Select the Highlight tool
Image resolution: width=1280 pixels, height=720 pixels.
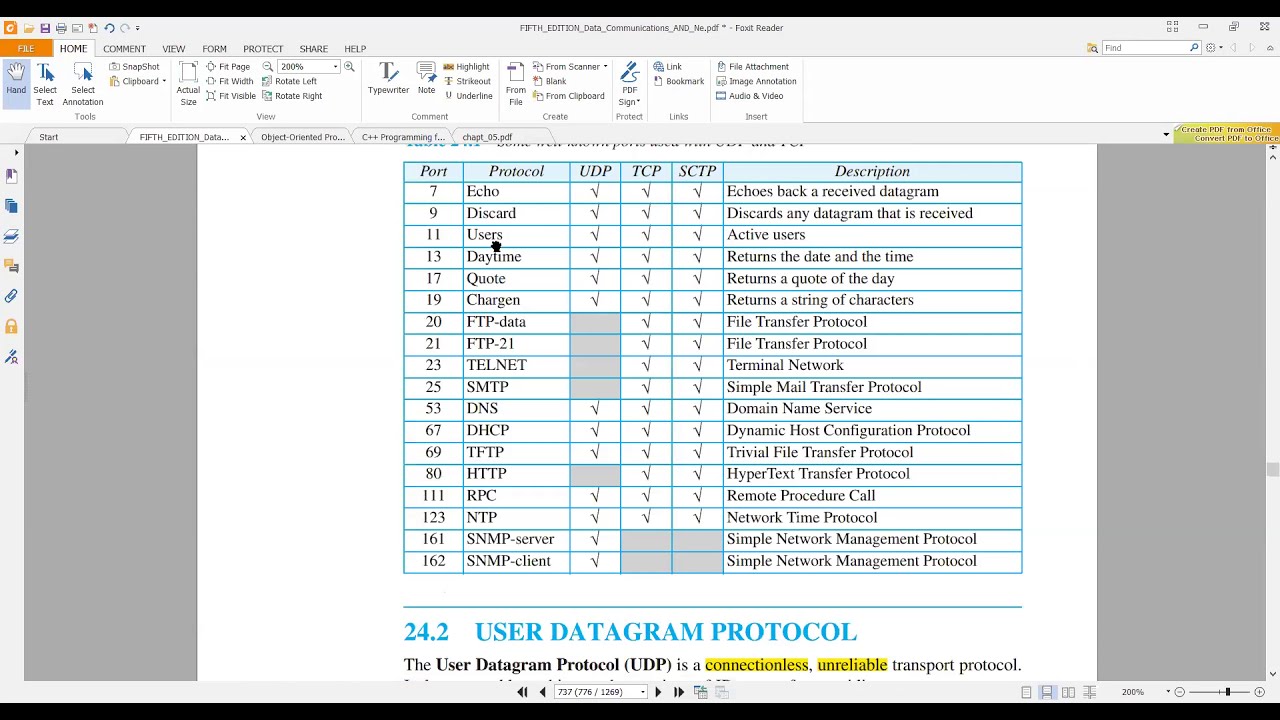[x=466, y=67]
